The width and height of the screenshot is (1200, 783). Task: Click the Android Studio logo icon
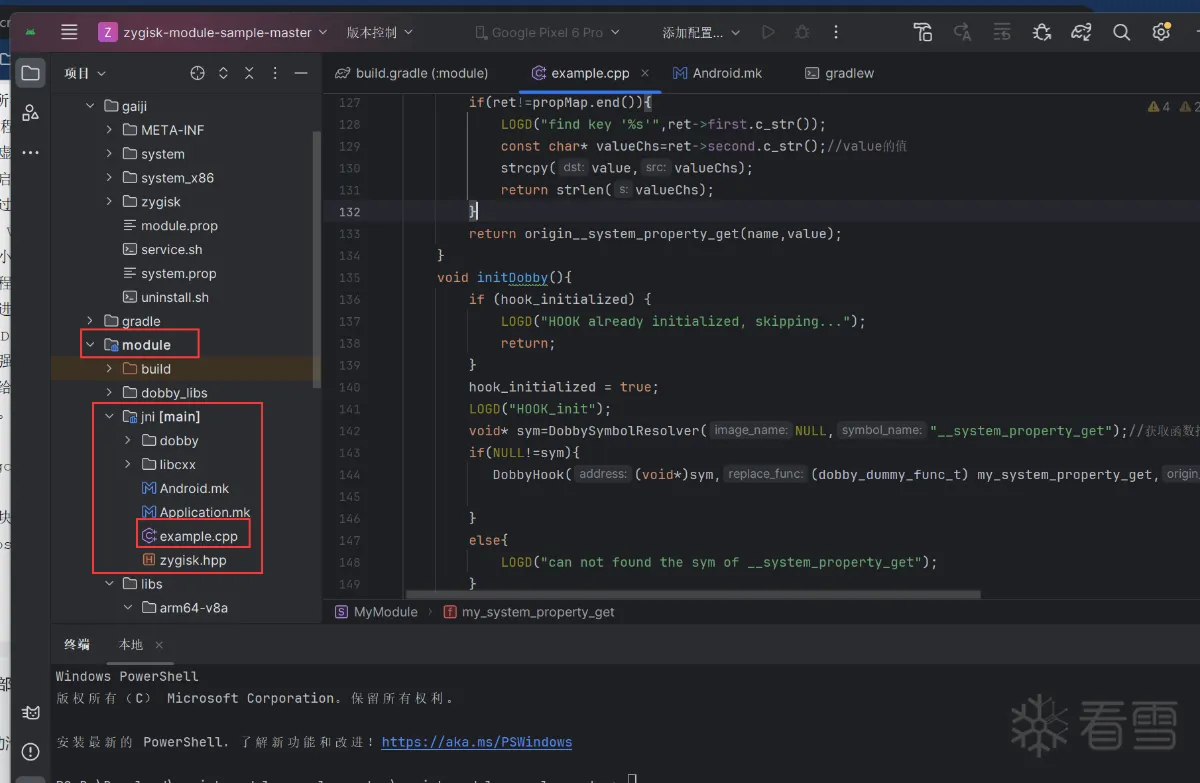pos(31,32)
